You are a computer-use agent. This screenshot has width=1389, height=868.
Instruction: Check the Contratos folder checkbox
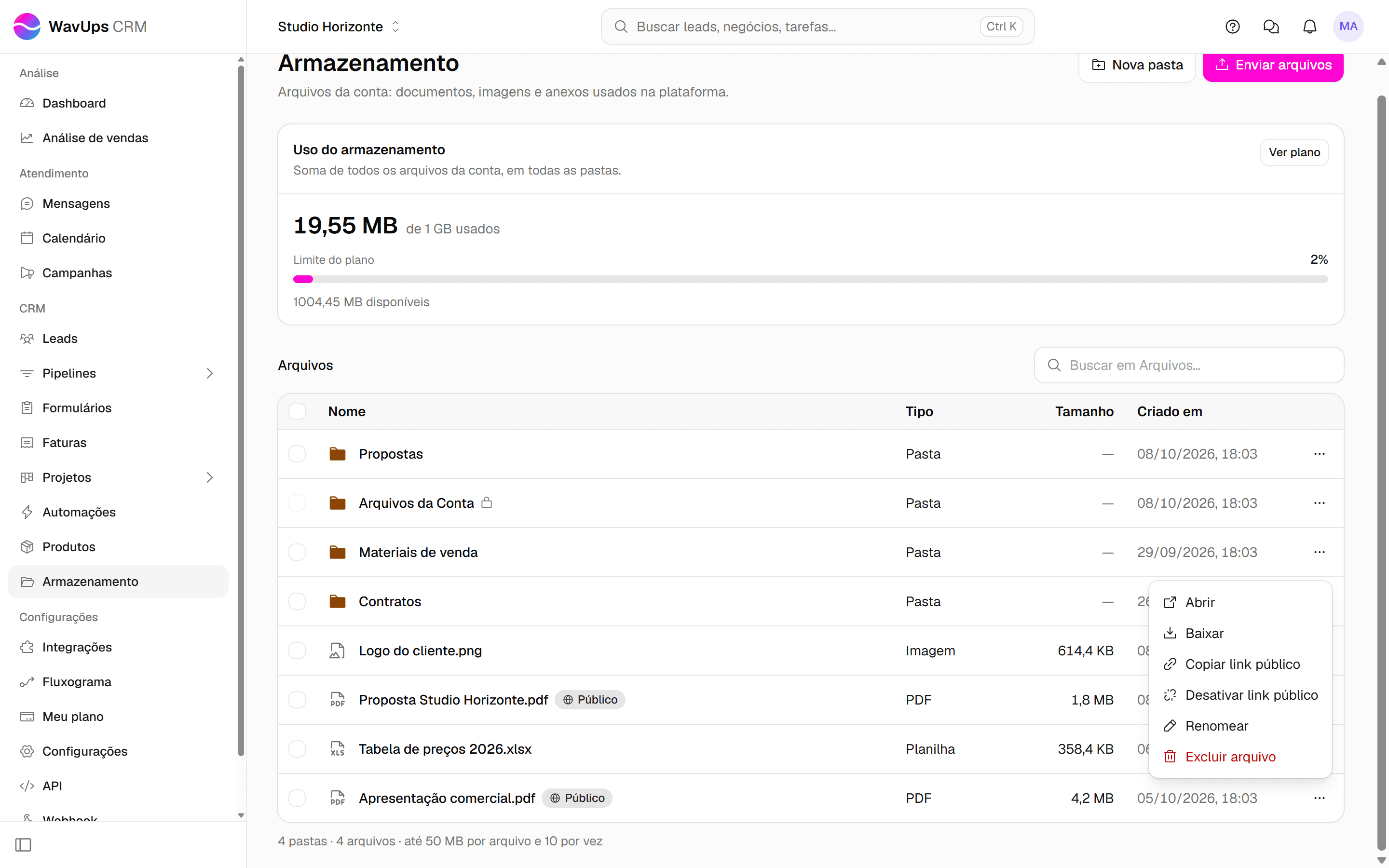click(297, 602)
